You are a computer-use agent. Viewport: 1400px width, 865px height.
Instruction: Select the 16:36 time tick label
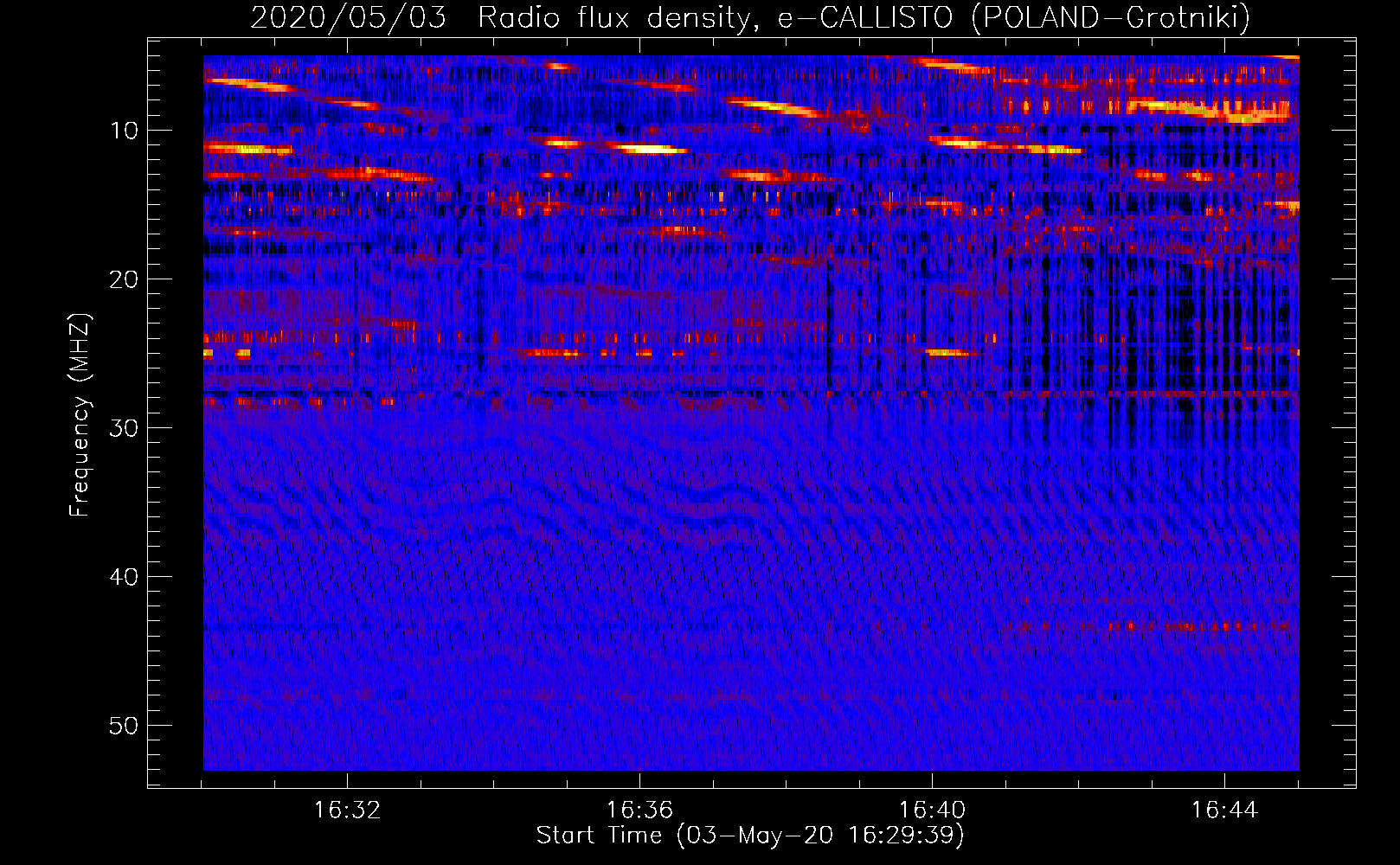[x=639, y=810]
